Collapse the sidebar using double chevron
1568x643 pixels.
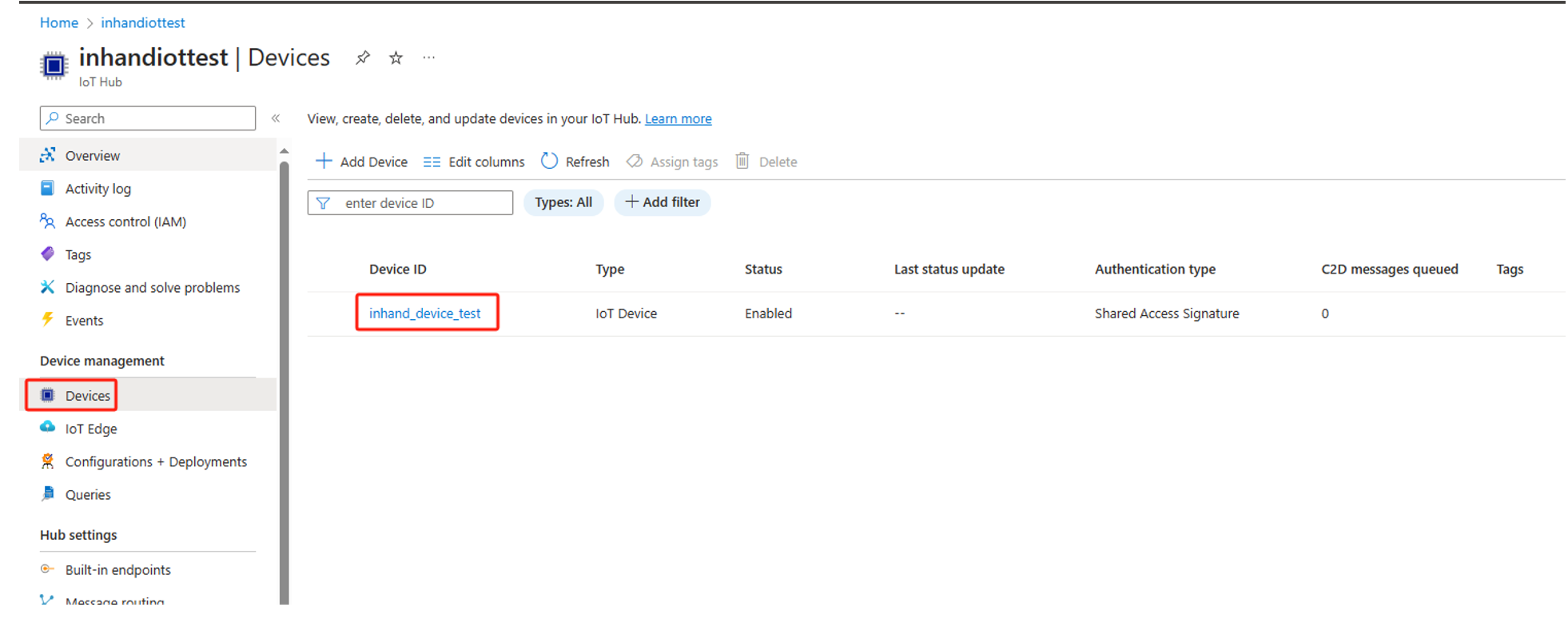[x=276, y=118]
